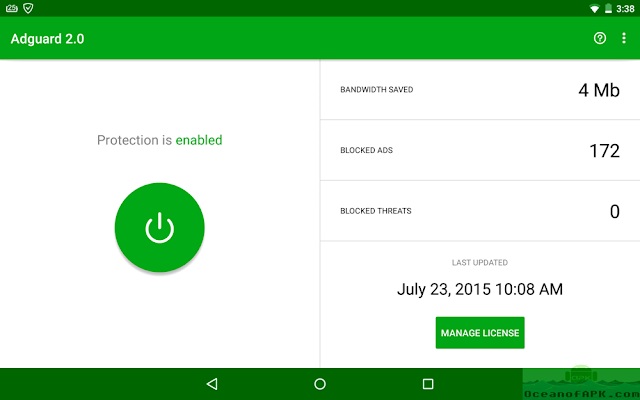Open the help question mark icon
Screen dimensions: 640x400
click(600, 38)
